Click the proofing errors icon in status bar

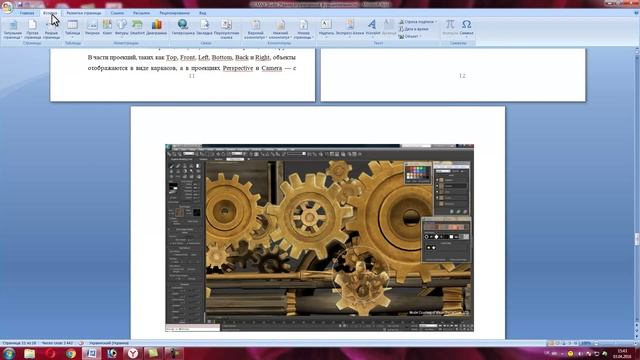(81, 343)
